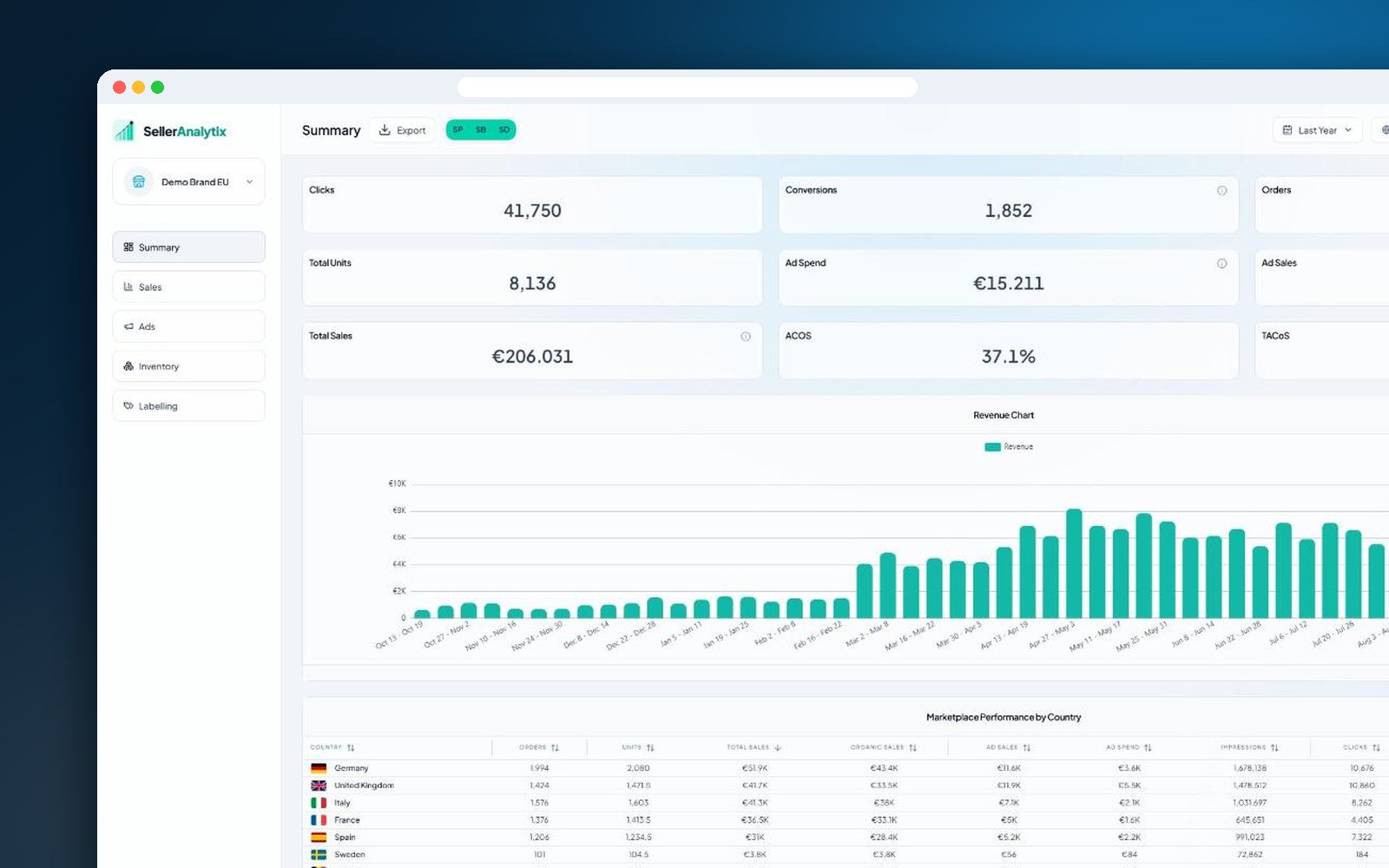Toggle the SD campaign filter

coord(504,129)
